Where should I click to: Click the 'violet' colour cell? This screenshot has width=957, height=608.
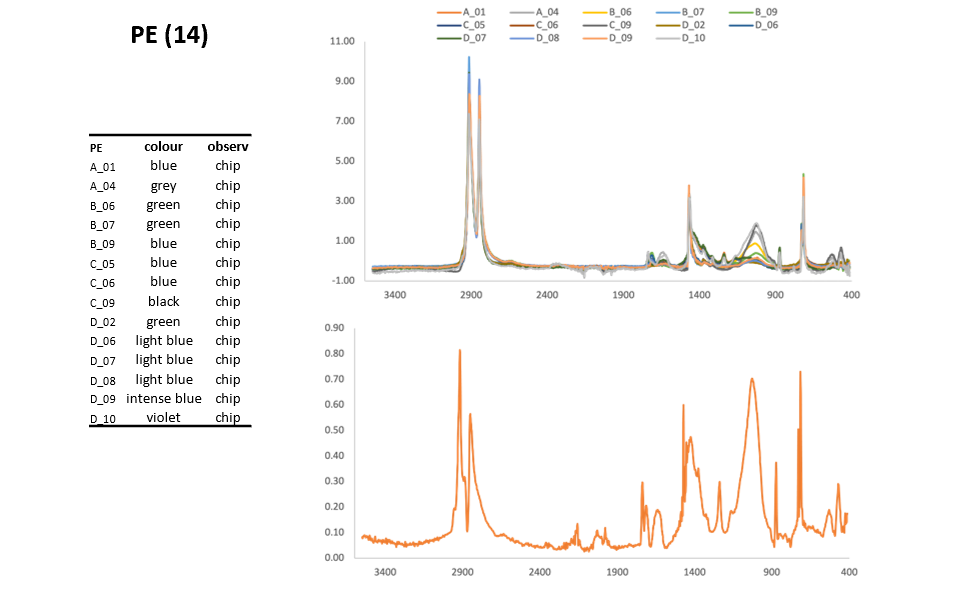coord(163,418)
